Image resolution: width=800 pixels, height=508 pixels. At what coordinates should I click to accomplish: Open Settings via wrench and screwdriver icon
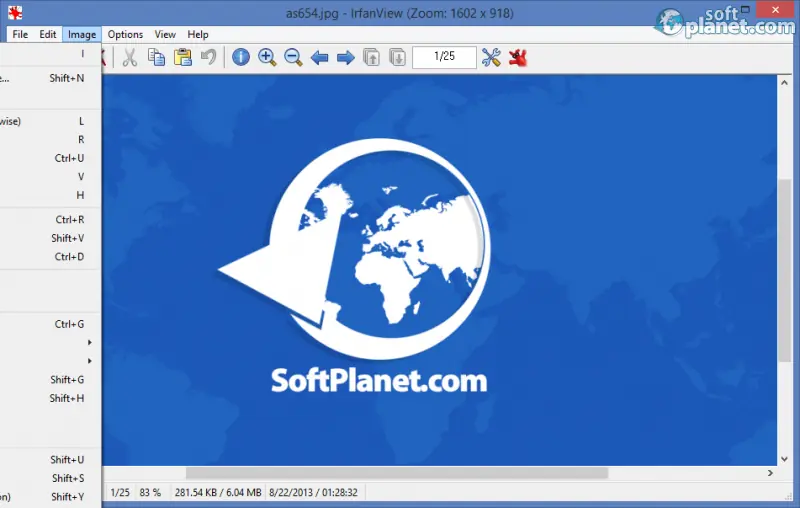point(491,57)
